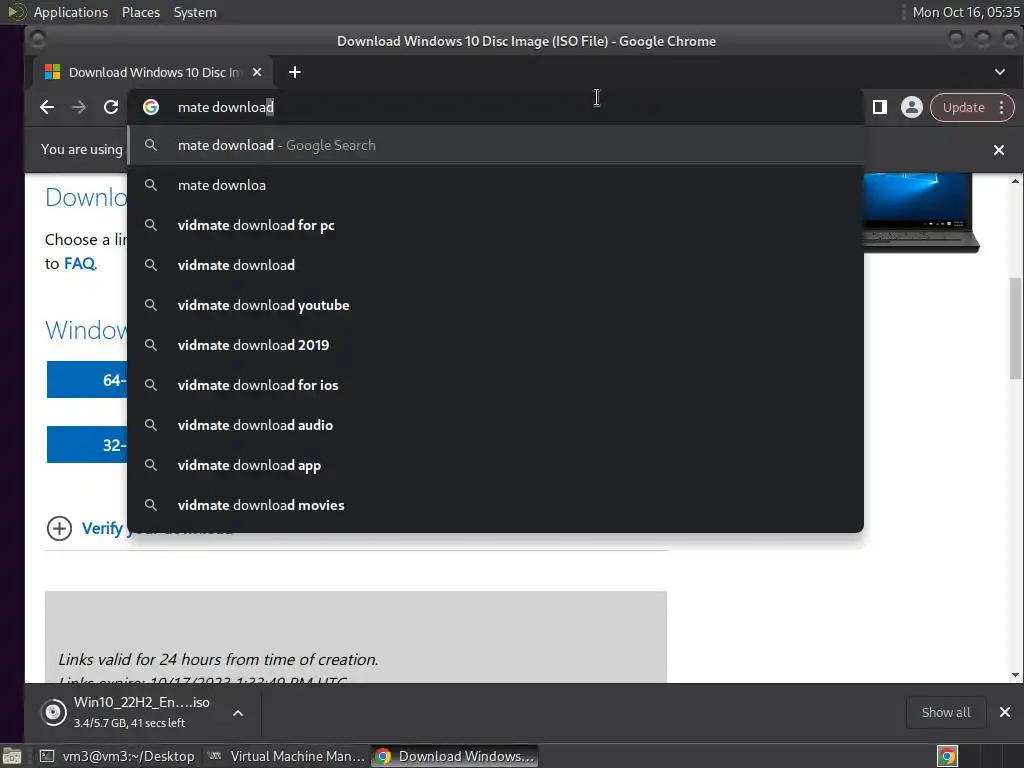Open Chrome side panel
The image size is (1024, 768).
pos(880,107)
